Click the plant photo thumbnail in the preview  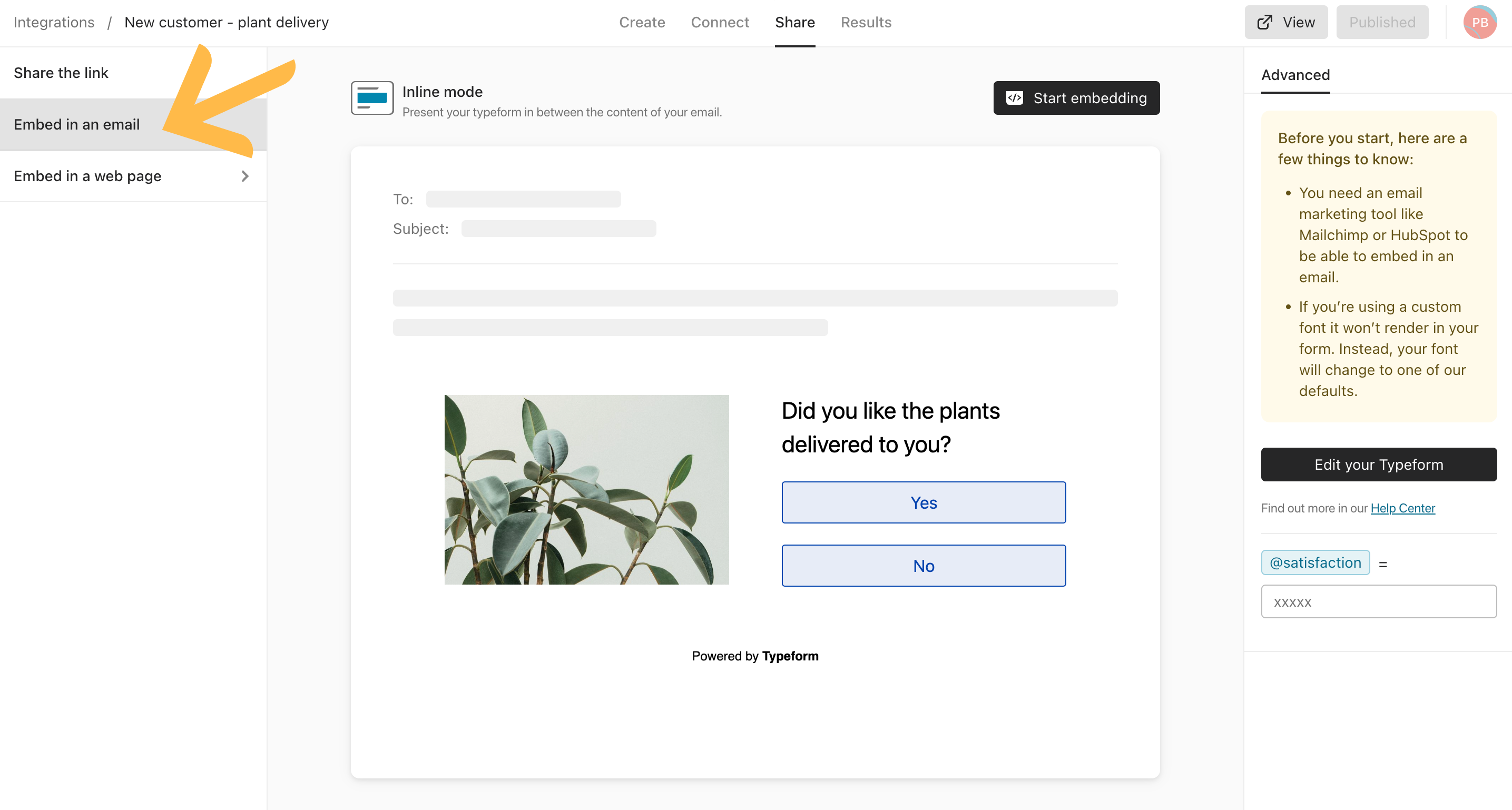coord(586,488)
